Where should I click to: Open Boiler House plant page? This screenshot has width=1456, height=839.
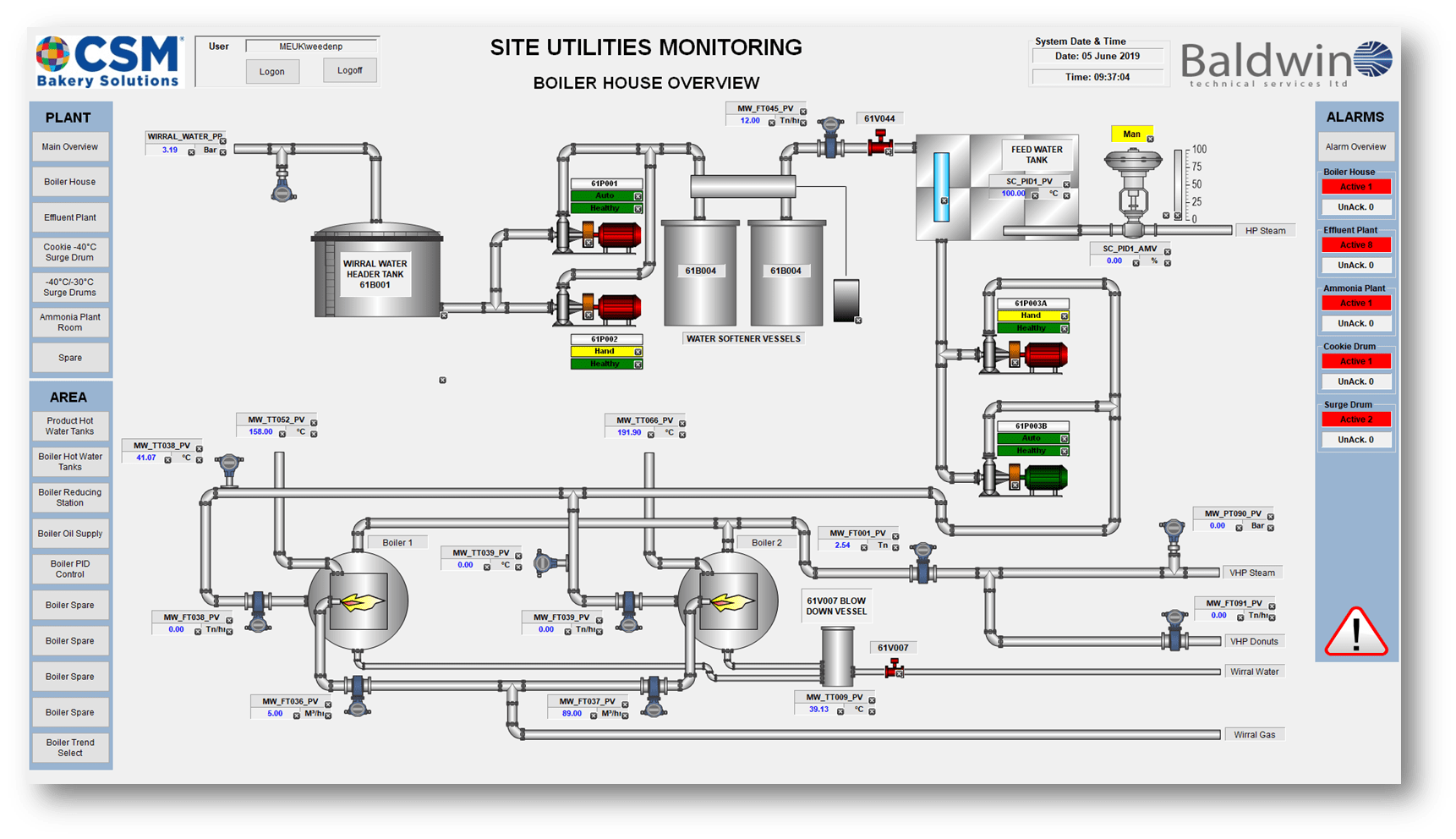[70, 182]
